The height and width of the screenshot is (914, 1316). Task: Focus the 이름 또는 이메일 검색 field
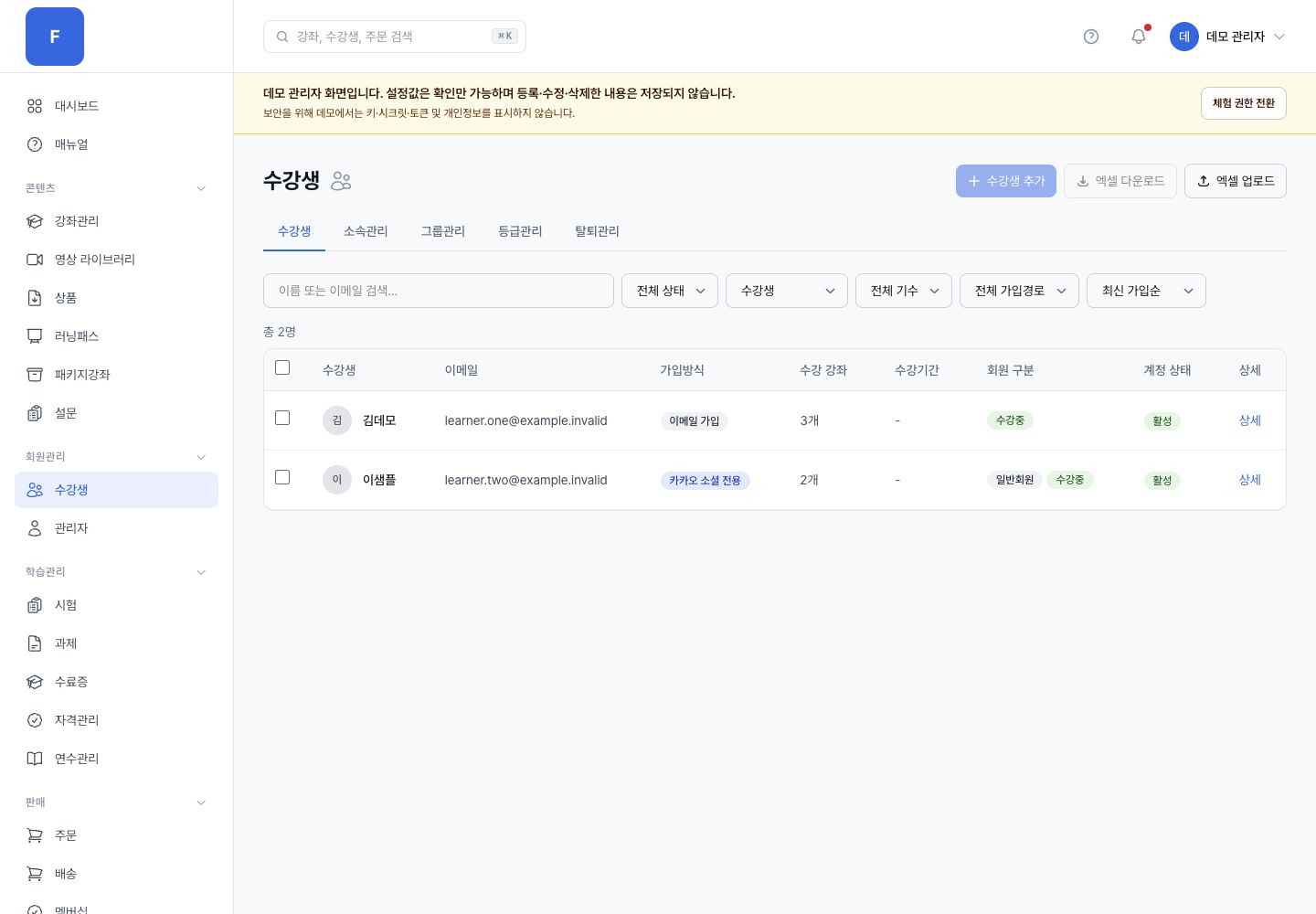tap(439, 291)
